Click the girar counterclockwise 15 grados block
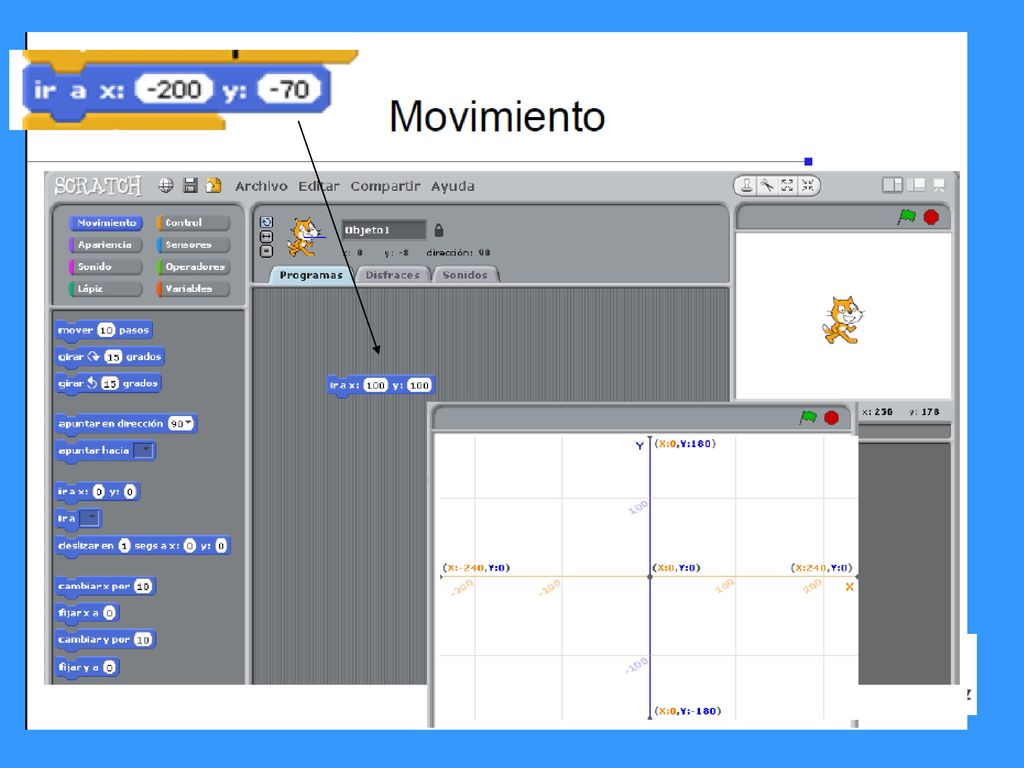The image size is (1024, 768). (108, 383)
